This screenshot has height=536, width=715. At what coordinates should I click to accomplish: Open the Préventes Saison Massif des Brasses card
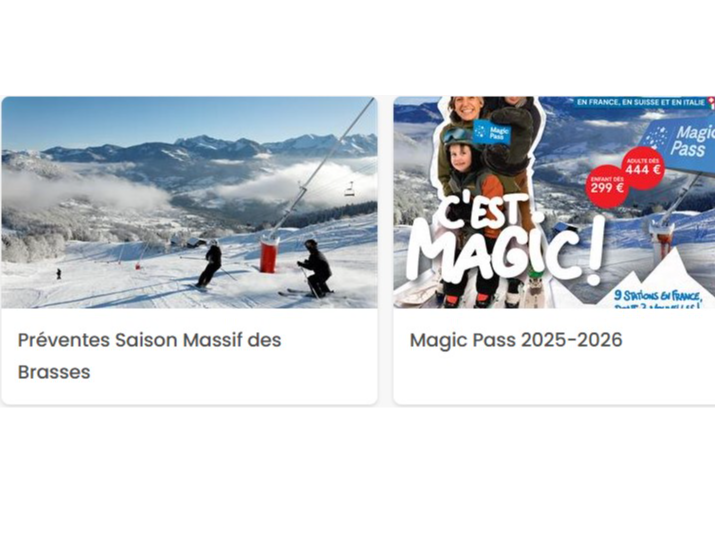pos(189,250)
